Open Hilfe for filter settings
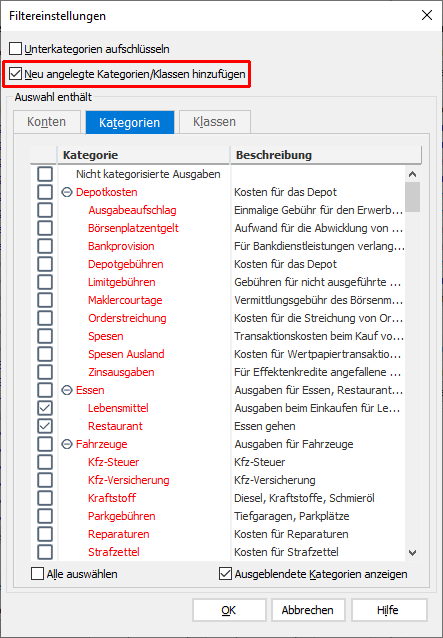Screen dimensions: 443x638 click(x=389, y=610)
